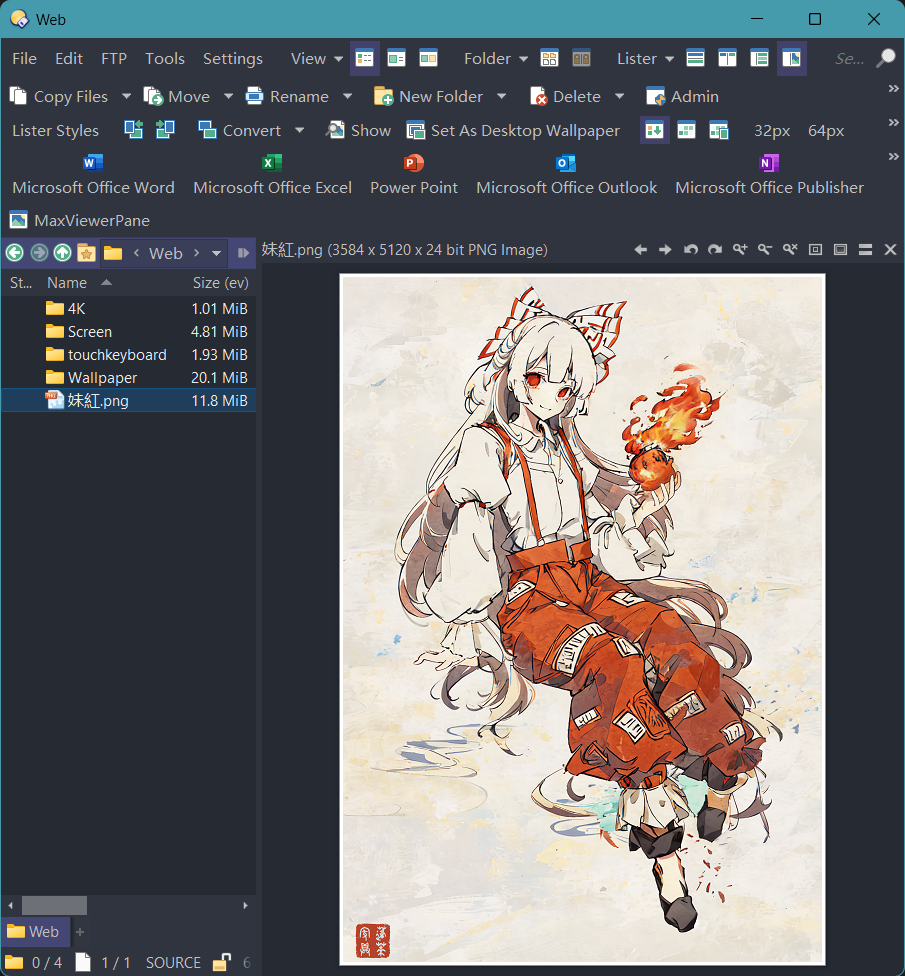
Task: Open Copy Files dropdown arrow
Action: point(126,96)
